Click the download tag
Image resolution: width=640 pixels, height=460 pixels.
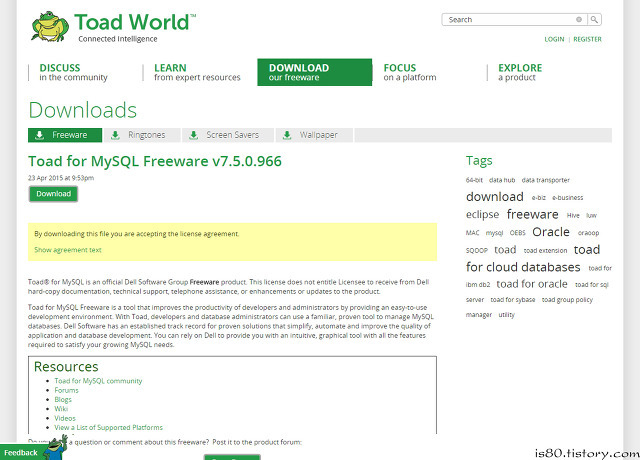[495, 197]
